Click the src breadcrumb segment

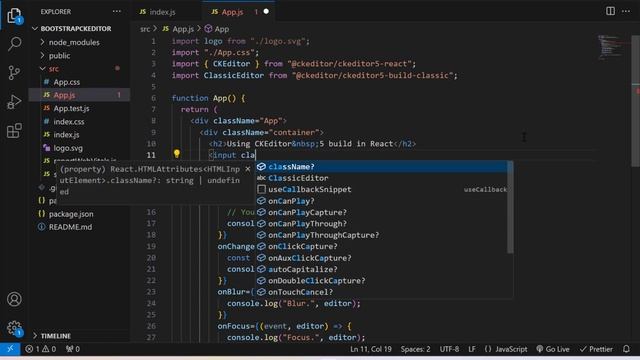145,29
